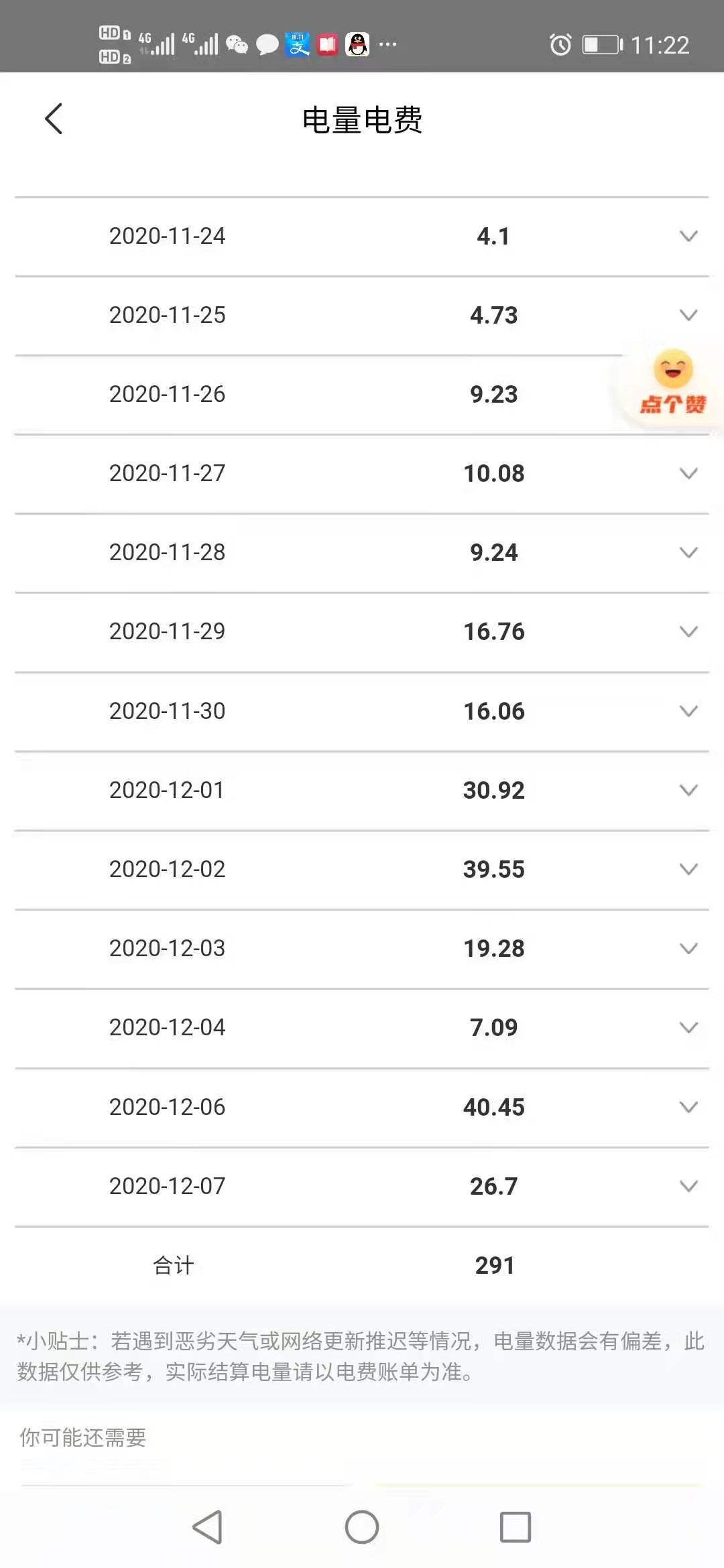Viewport: 724px width, 1568px height.
Task: Expand the 2020-12-01 row chevron
Action: (688, 790)
